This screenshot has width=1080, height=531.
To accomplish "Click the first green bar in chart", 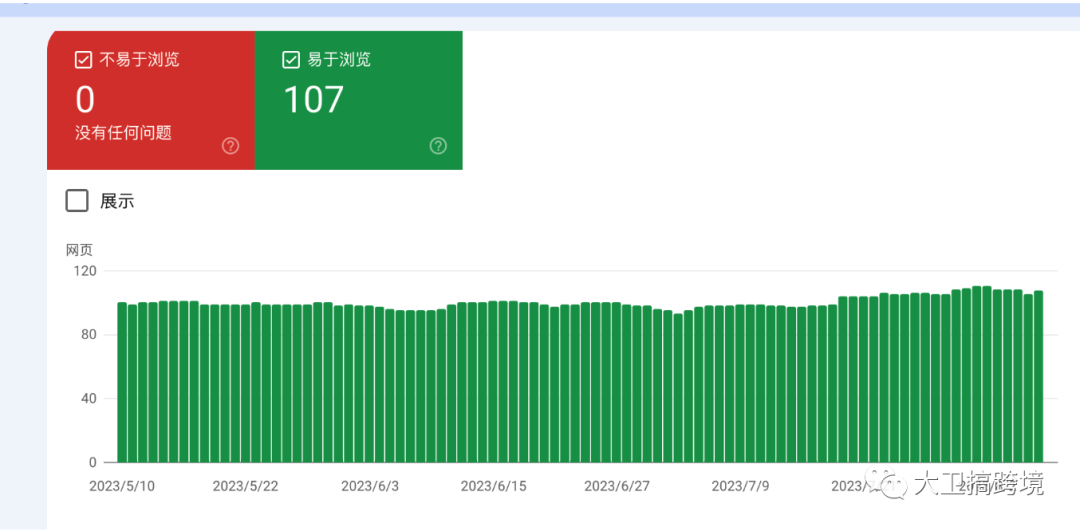I will [x=122, y=382].
